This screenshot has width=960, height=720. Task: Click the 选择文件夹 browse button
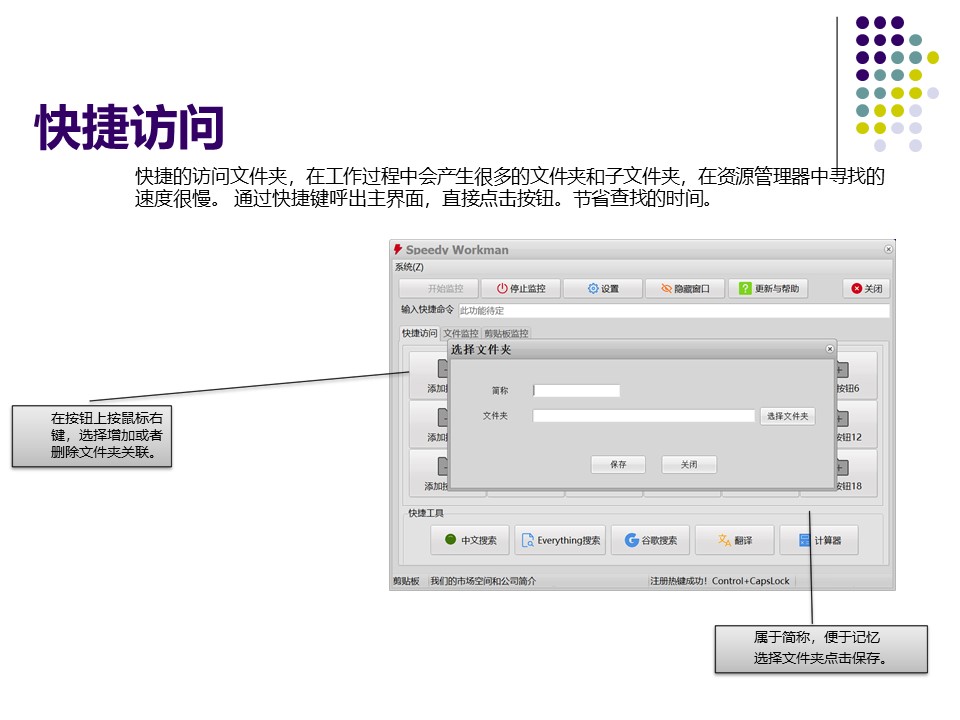click(787, 416)
